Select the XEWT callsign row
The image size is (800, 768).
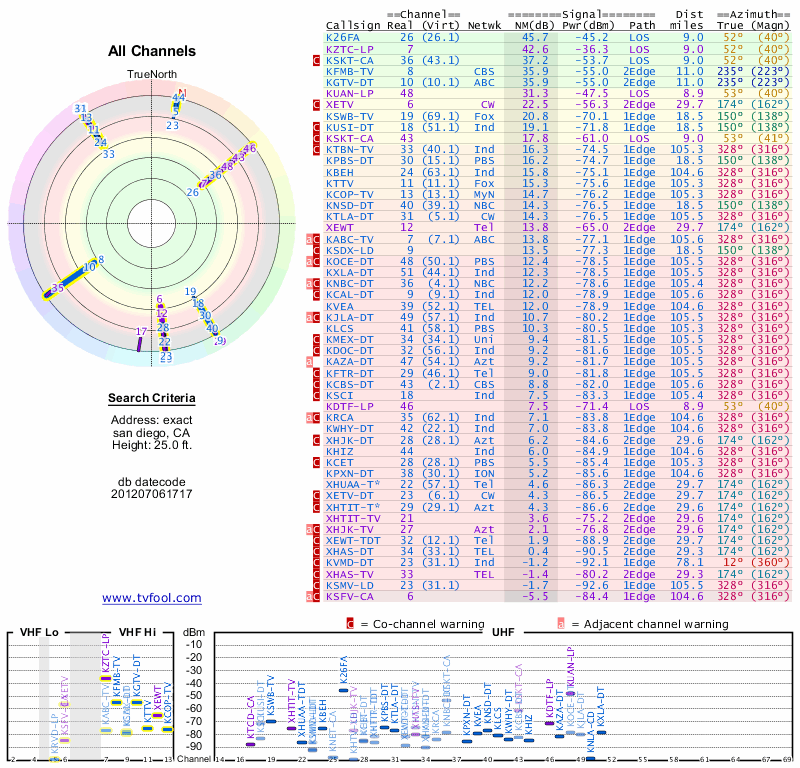(558, 228)
